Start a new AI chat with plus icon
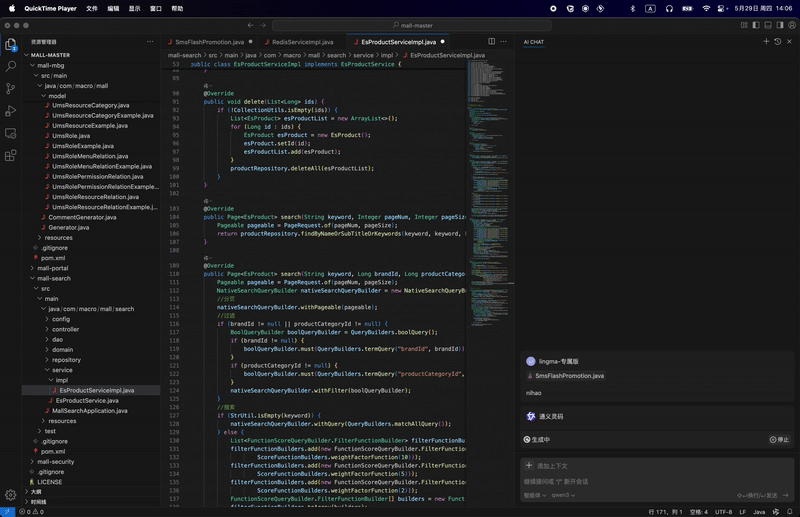This screenshot has width=800, height=517. point(766,42)
